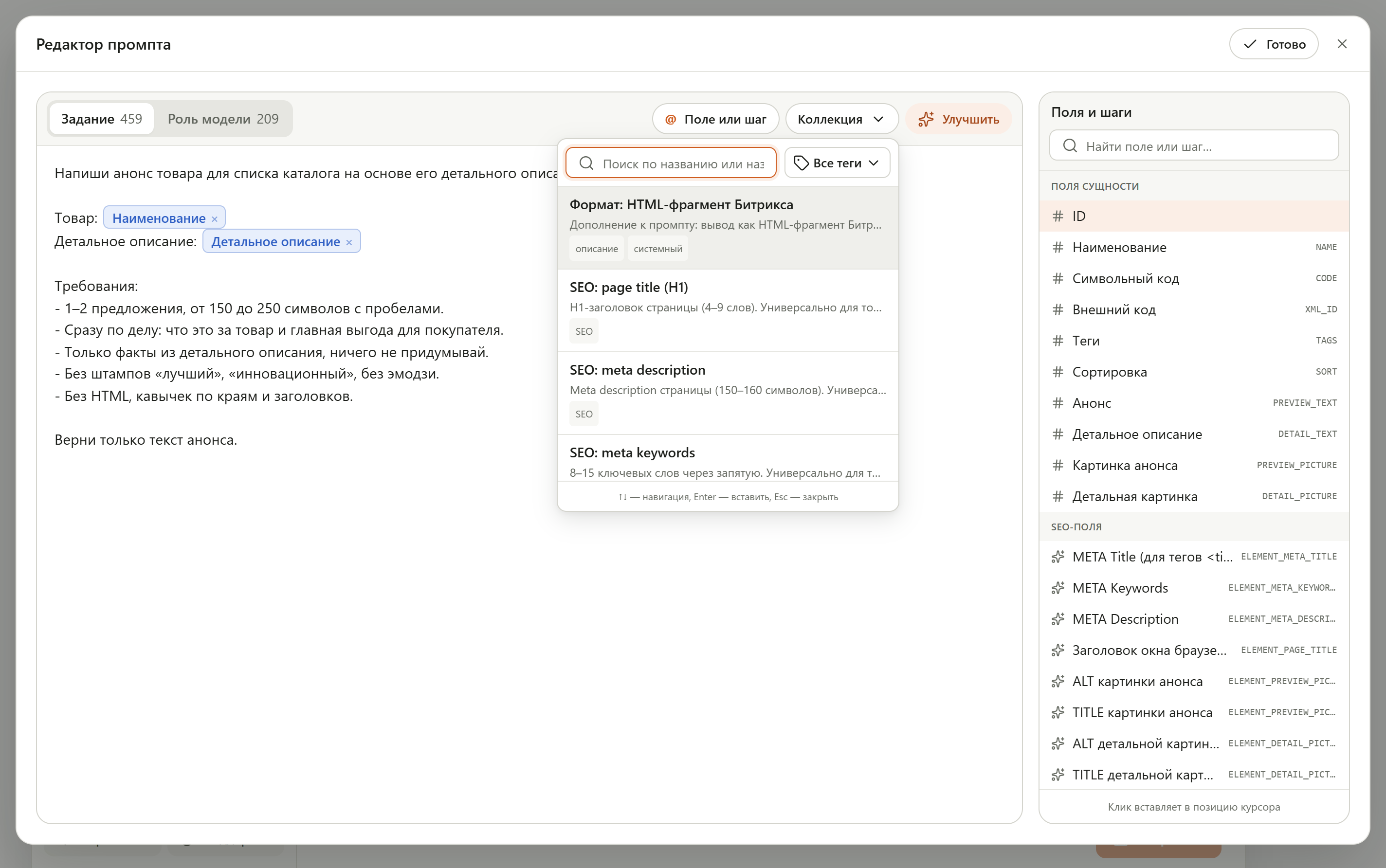The image size is (1386, 868).
Task: Click sparkle icon beside Заголовок окна браузера
Action: click(1058, 650)
